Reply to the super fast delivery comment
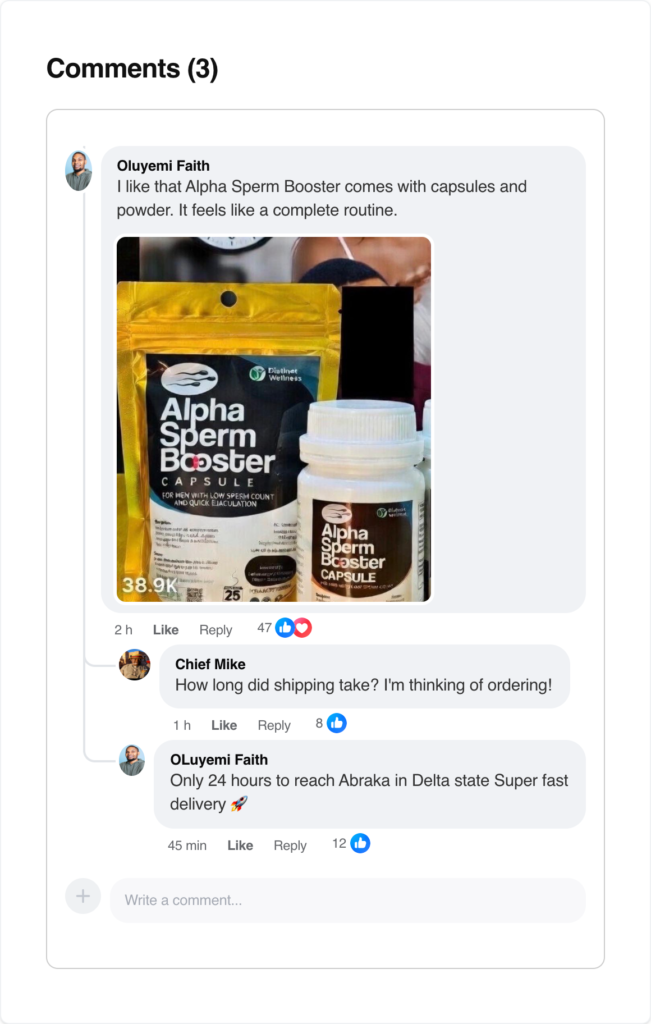This screenshot has width=651, height=1024. pos(290,845)
